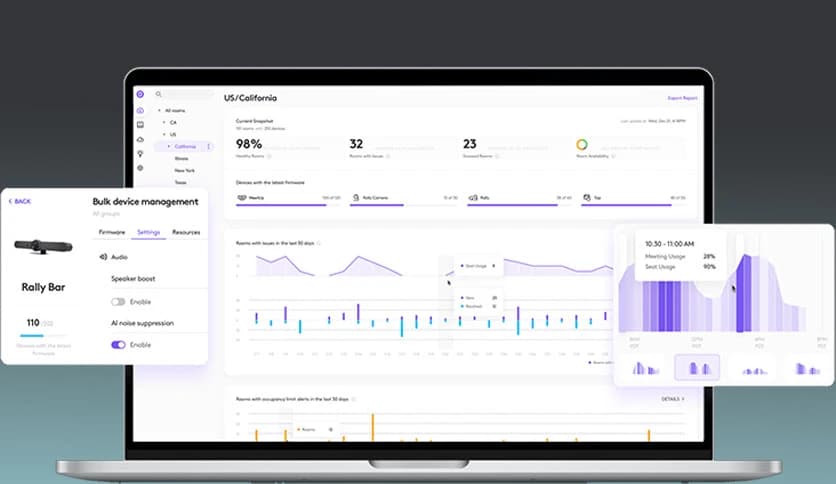This screenshot has height=484, width=836.
Task: Click the search magnifier icon in sidebar
Action: tap(159, 94)
